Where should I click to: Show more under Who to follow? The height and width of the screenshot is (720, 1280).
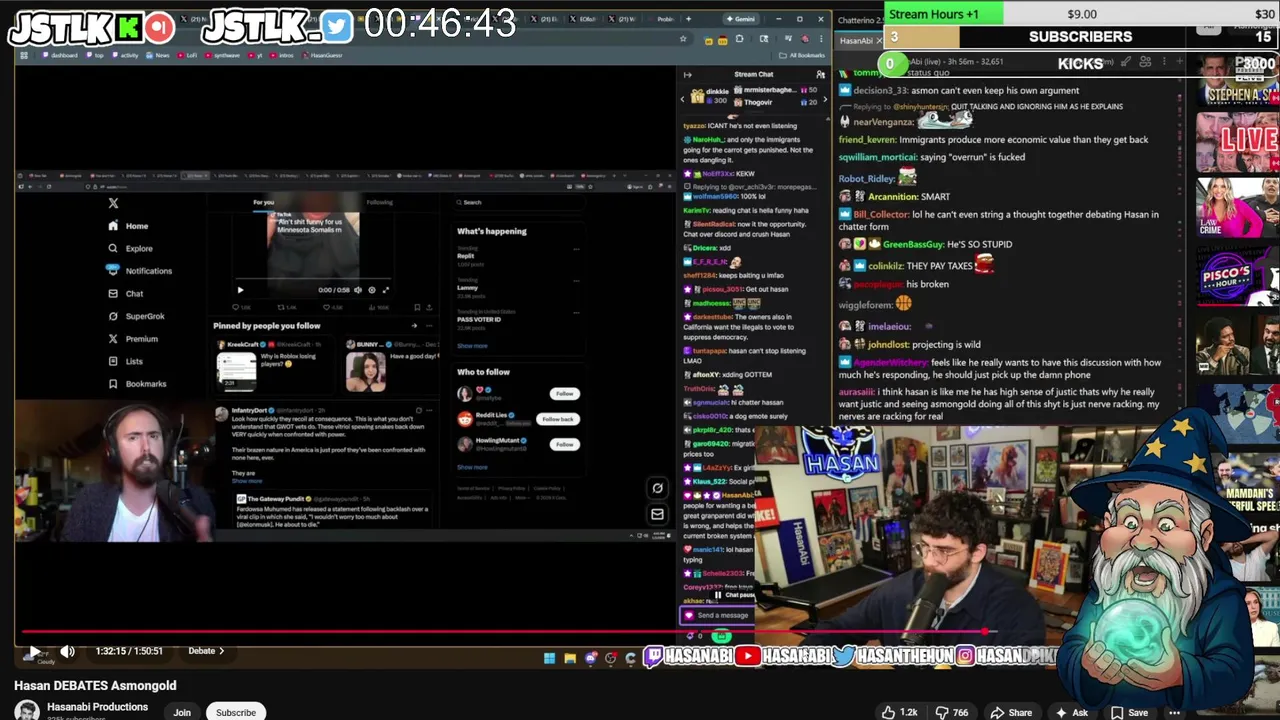pos(472,467)
